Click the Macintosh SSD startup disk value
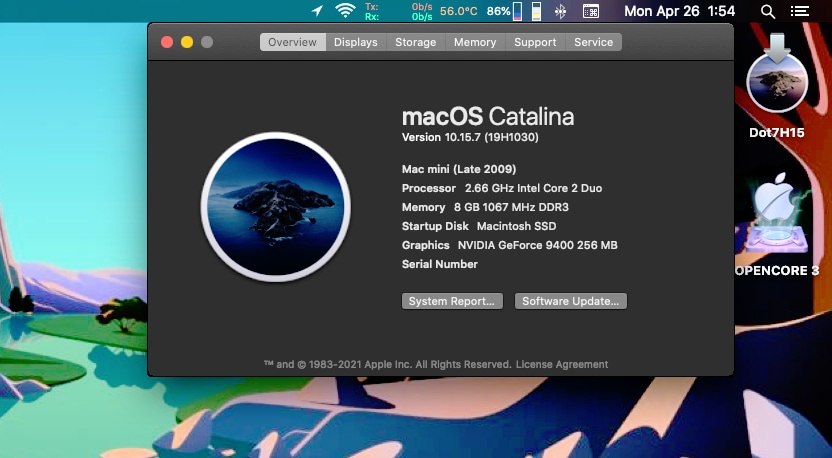This screenshot has height=458, width=832. 516,227
